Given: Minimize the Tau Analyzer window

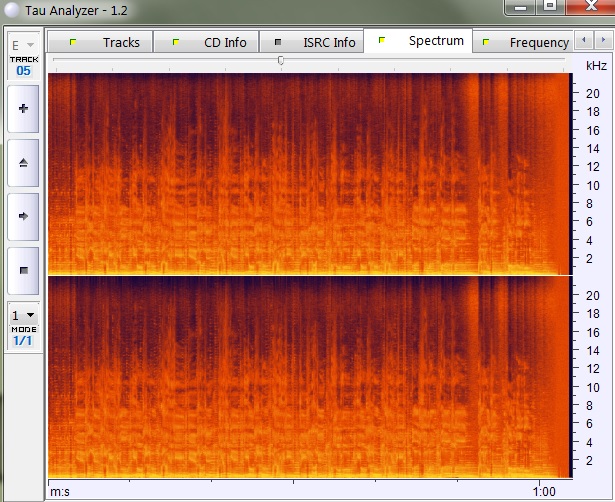Looking at the screenshot, I should [x=521, y=6].
